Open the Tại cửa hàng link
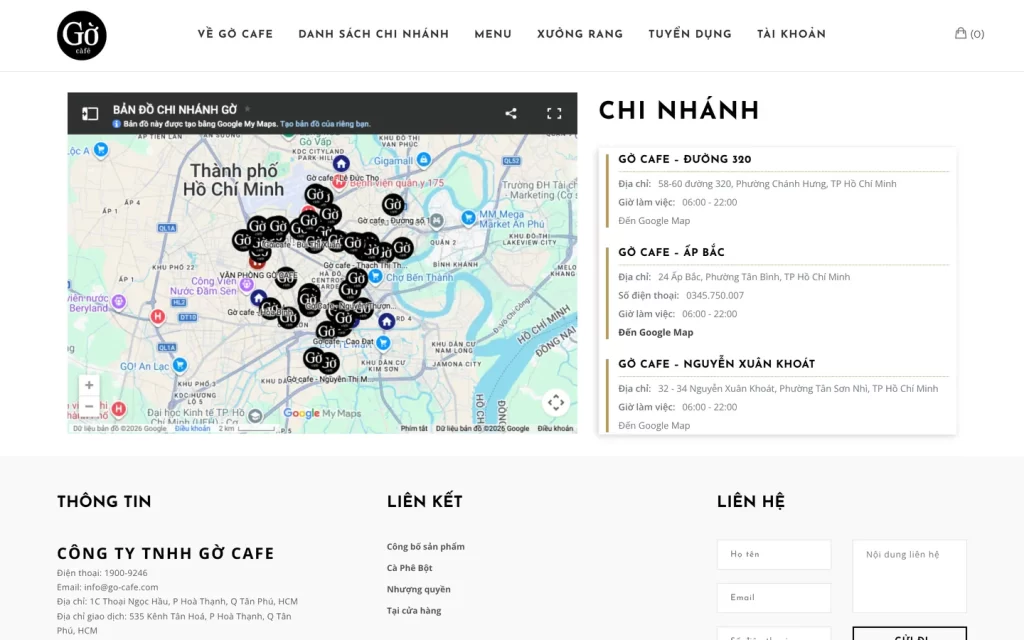Image resolution: width=1024 pixels, height=640 pixels. coord(414,611)
